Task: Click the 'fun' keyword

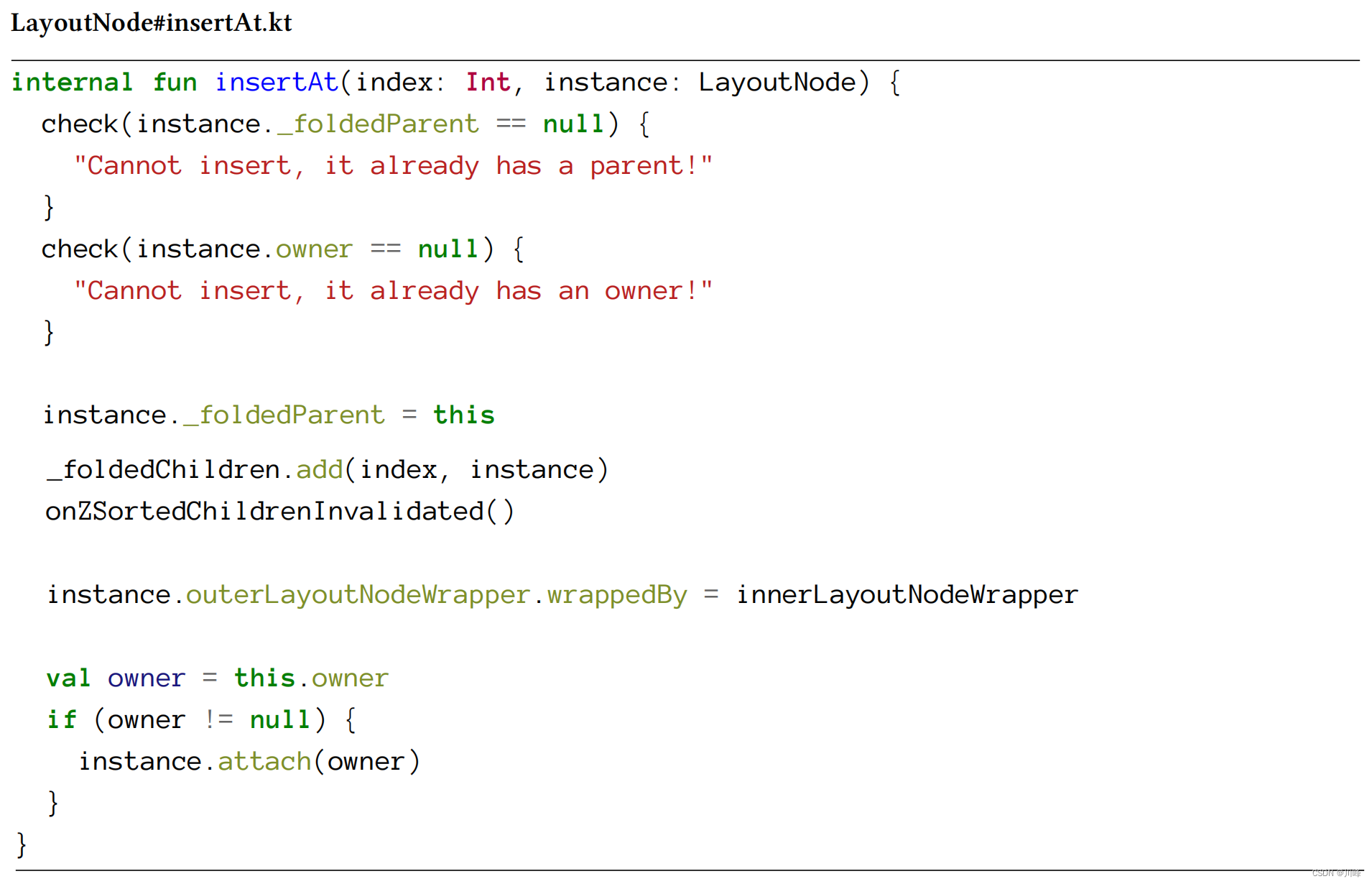Action: 175,83
